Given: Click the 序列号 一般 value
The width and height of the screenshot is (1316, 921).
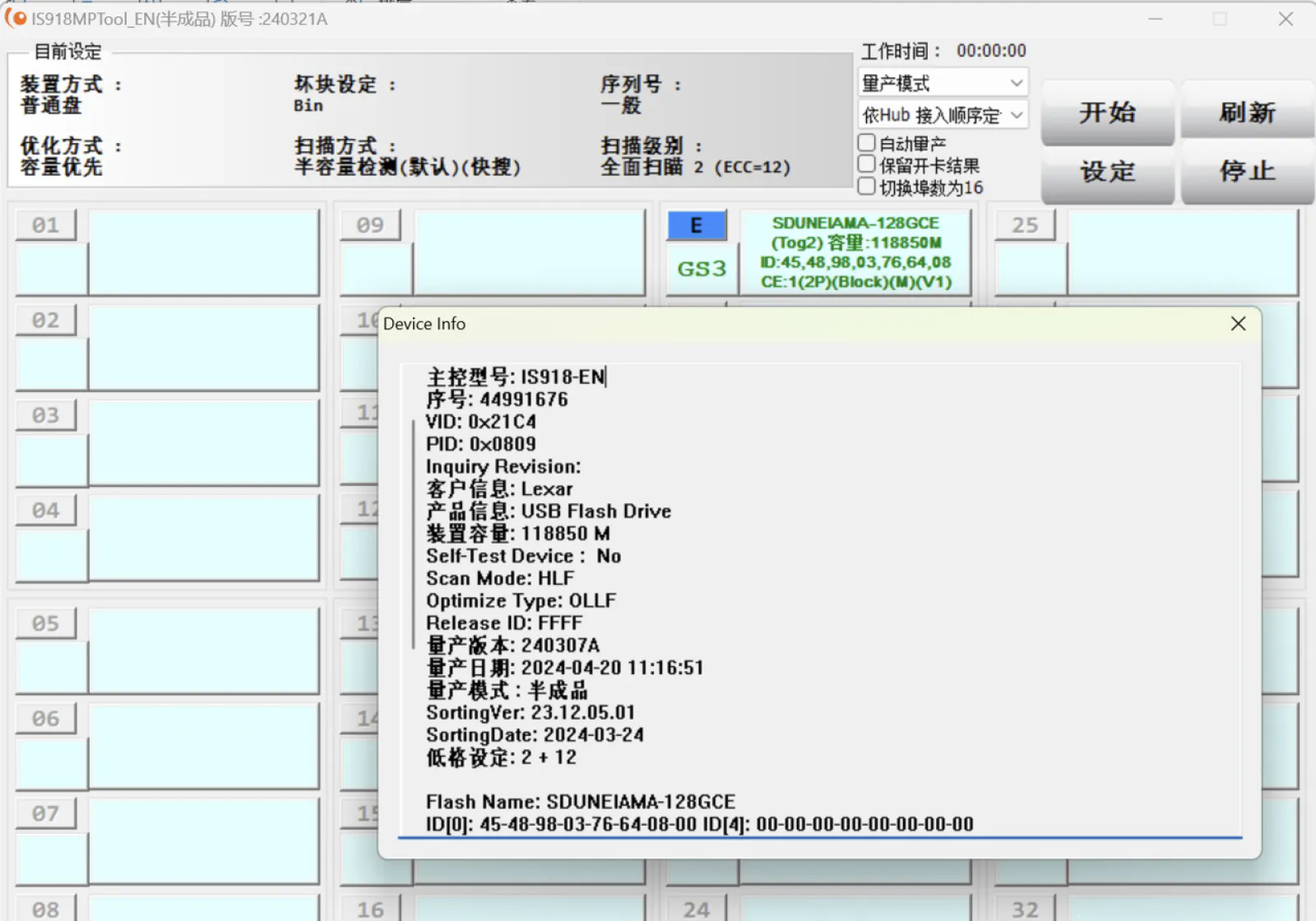Looking at the screenshot, I should [621, 105].
